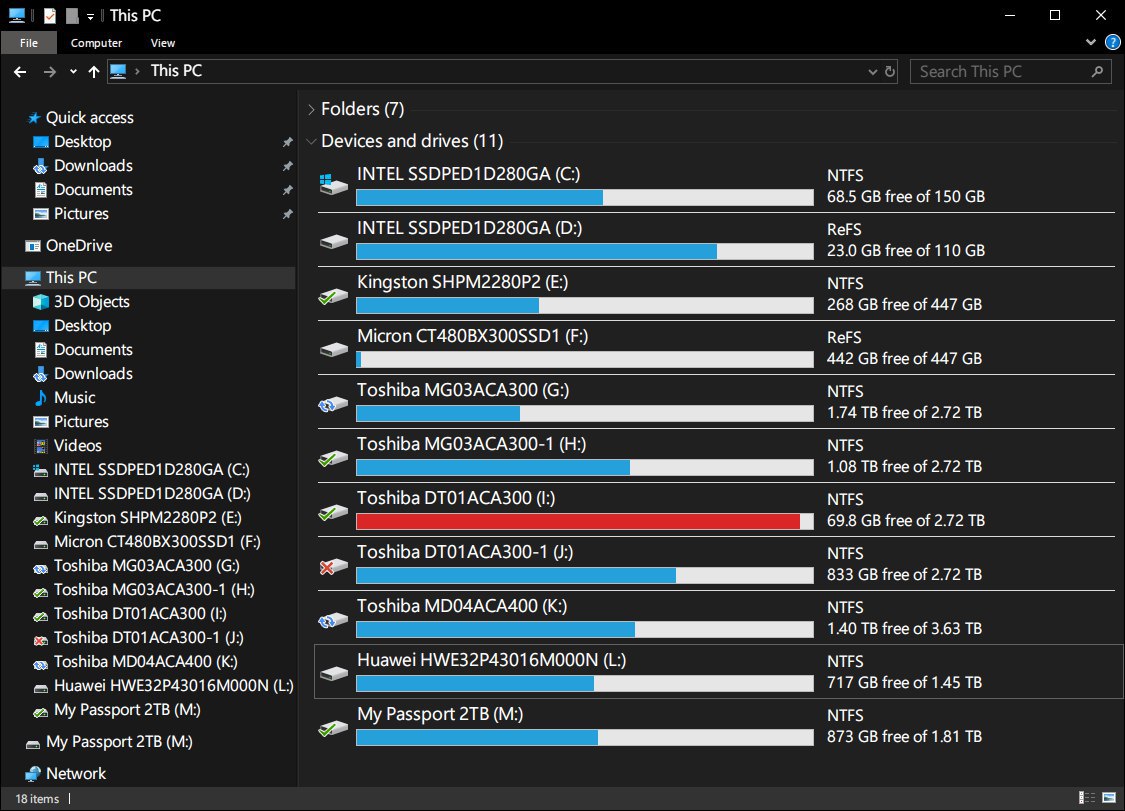Switch to Large icons view in status bar

click(x=1109, y=797)
